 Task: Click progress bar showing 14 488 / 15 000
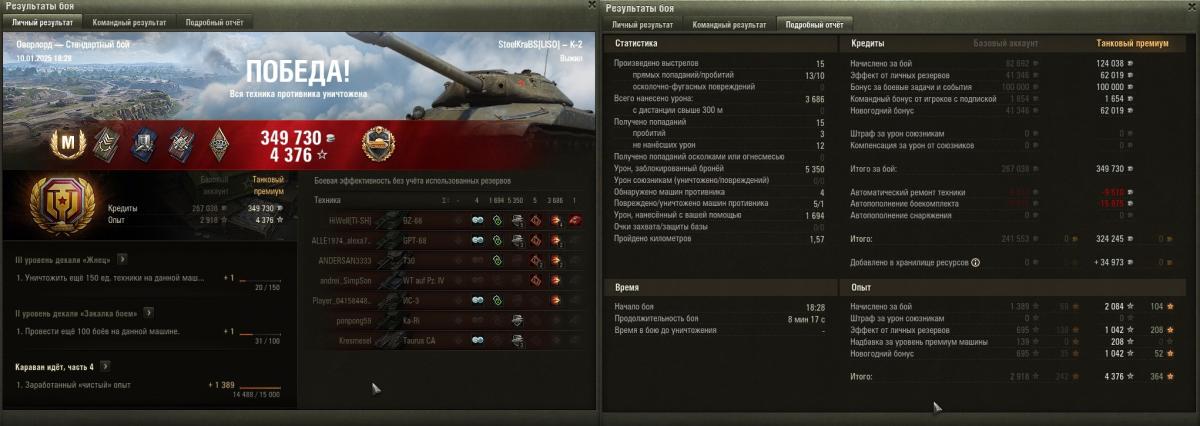pyautogui.click(x=259, y=389)
